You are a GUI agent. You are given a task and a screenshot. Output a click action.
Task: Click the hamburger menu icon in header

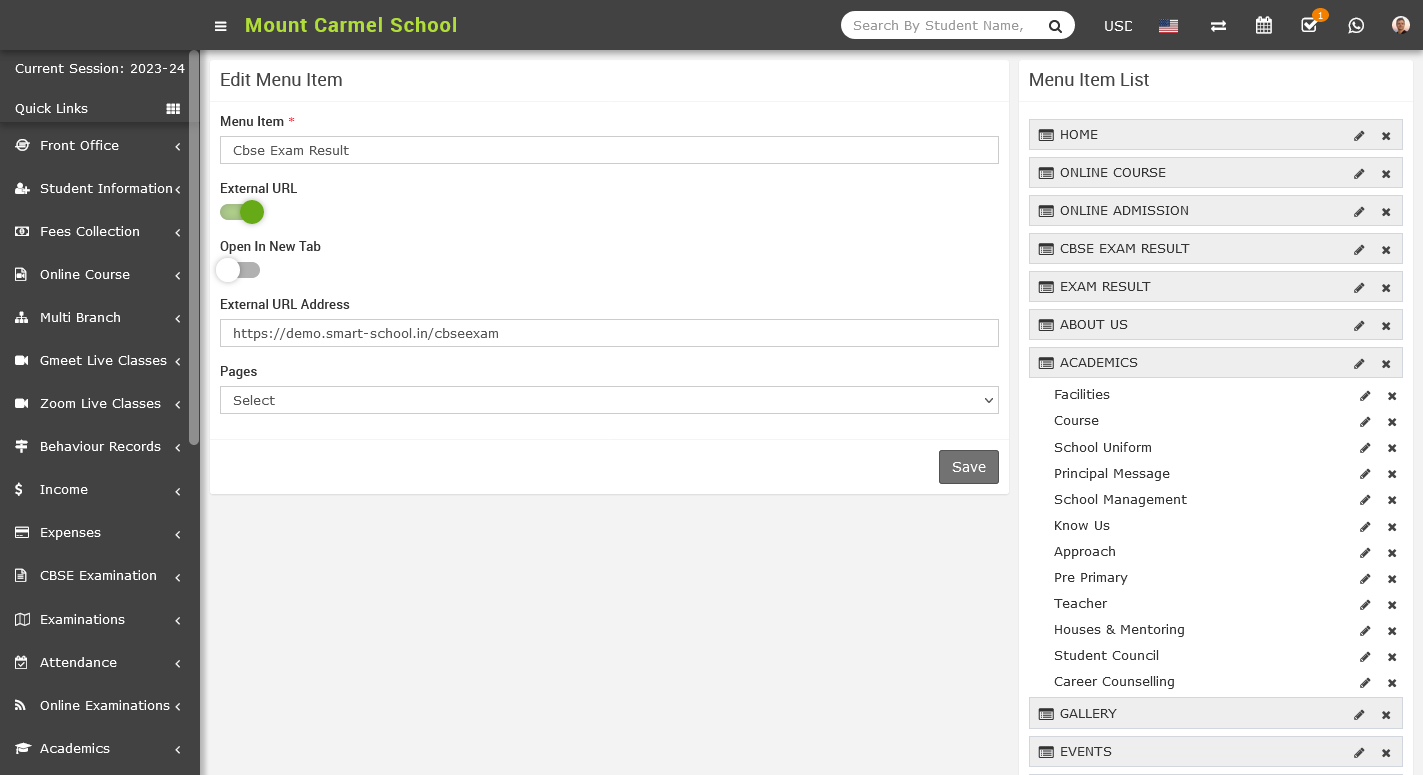(221, 26)
